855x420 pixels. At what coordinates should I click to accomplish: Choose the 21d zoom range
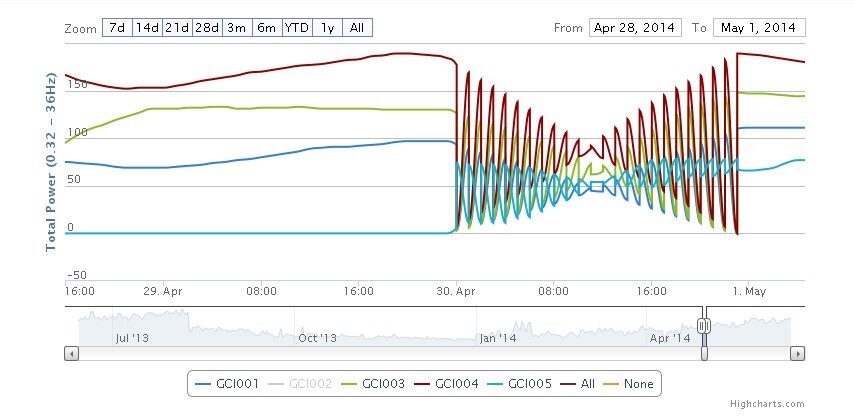pyautogui.click(x=177, y=28)
